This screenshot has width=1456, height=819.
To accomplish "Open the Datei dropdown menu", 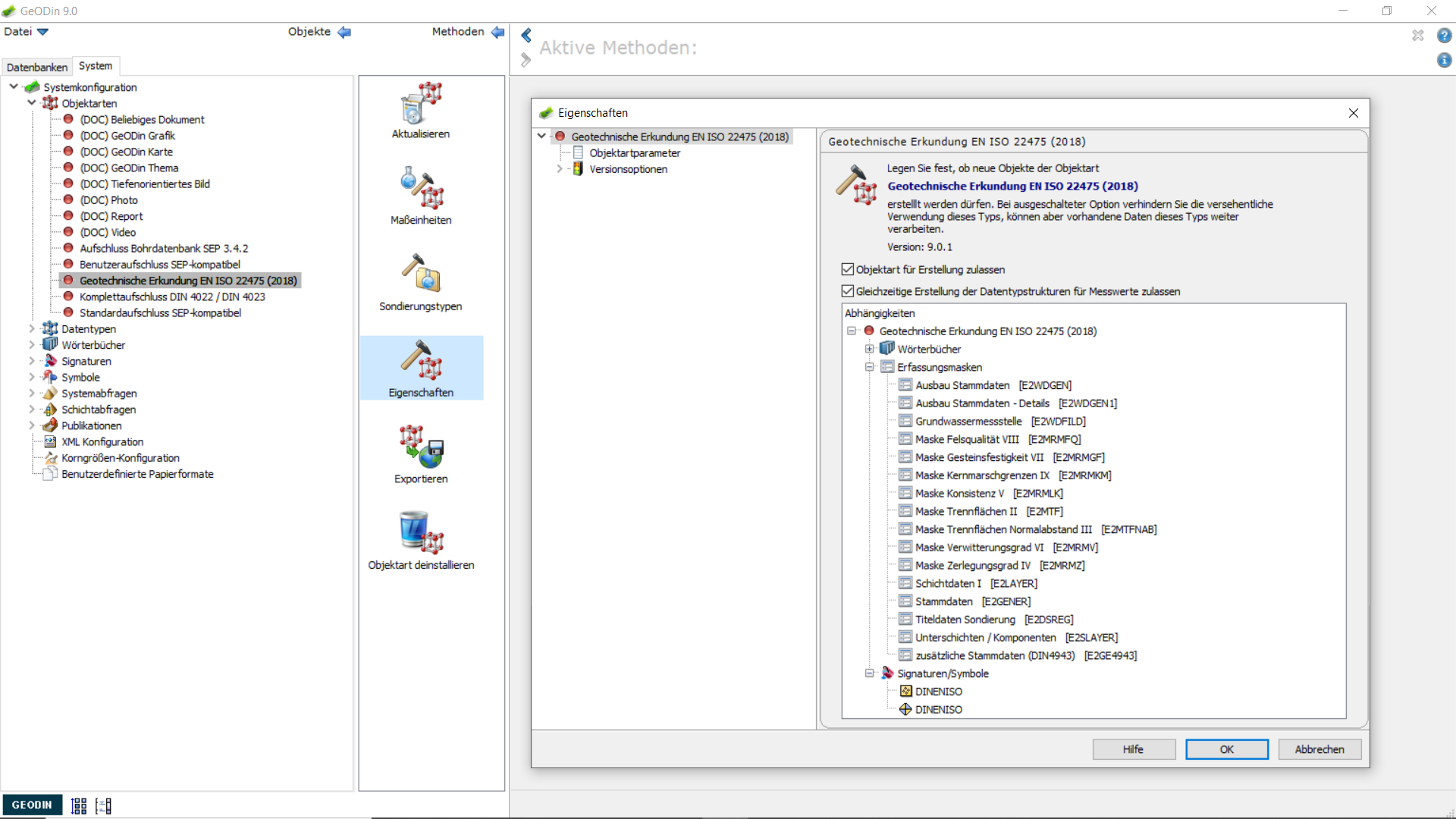I will [27, 32].
